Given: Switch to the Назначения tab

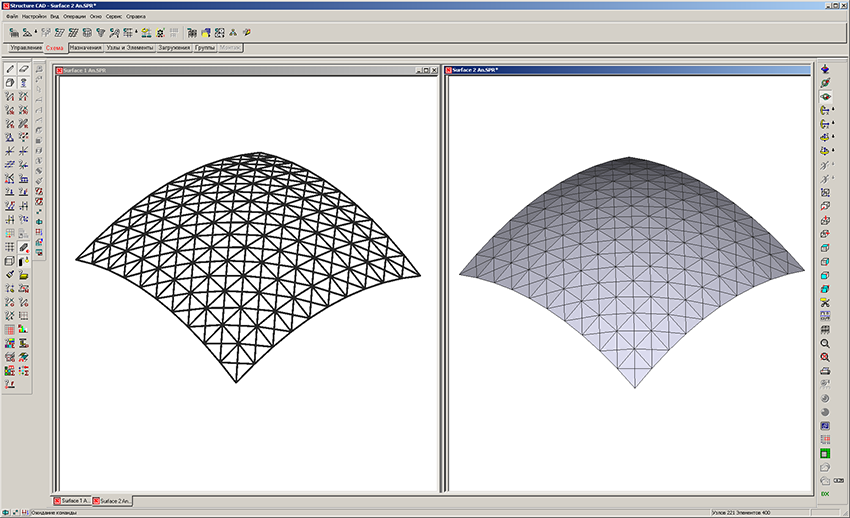Looking at the screenshot, I should click(85, 47).
